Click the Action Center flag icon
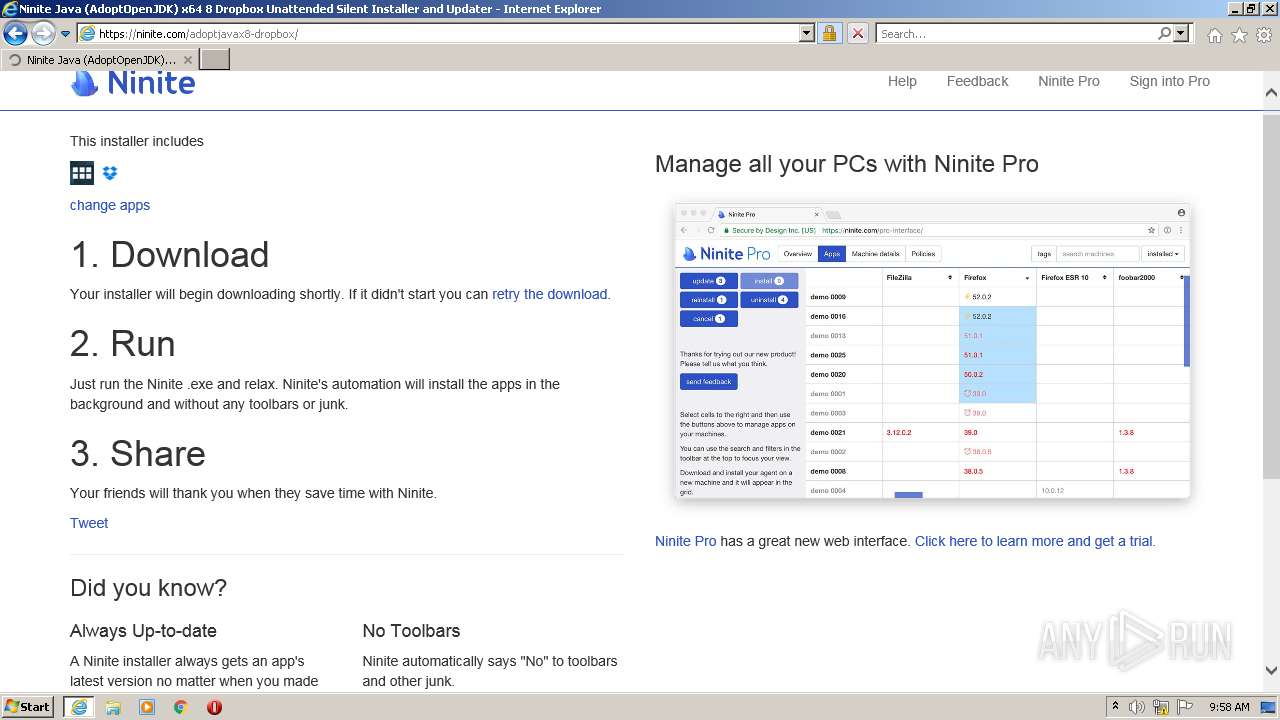 tap(1183, 707)
